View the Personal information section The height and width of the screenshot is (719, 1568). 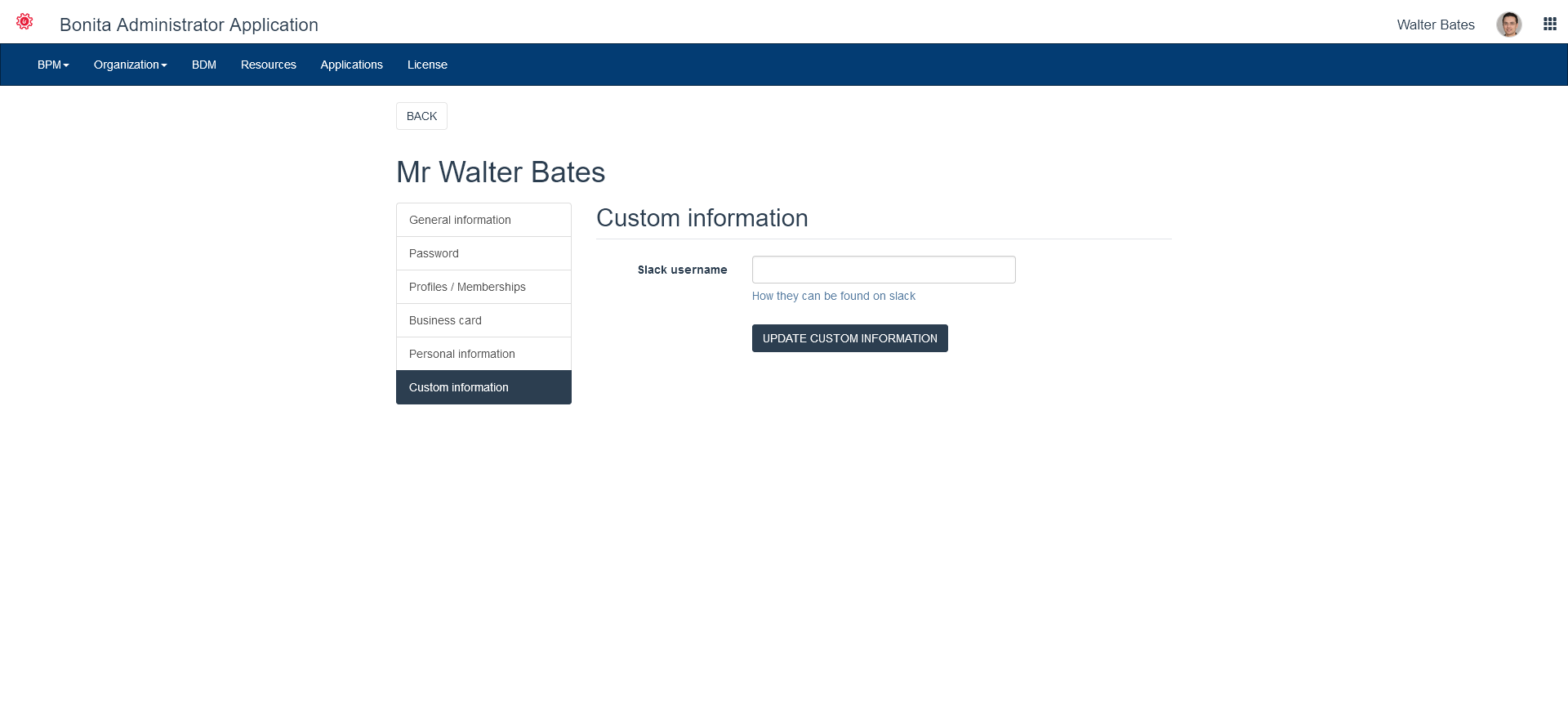pyautogui.click(x=483, y=354)
